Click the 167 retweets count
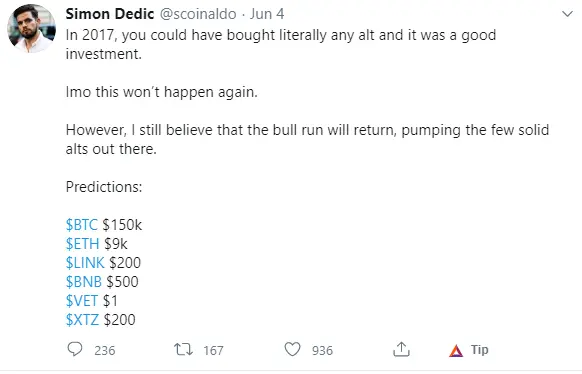This screenshot has height=374, width=582. click(213, 350)
